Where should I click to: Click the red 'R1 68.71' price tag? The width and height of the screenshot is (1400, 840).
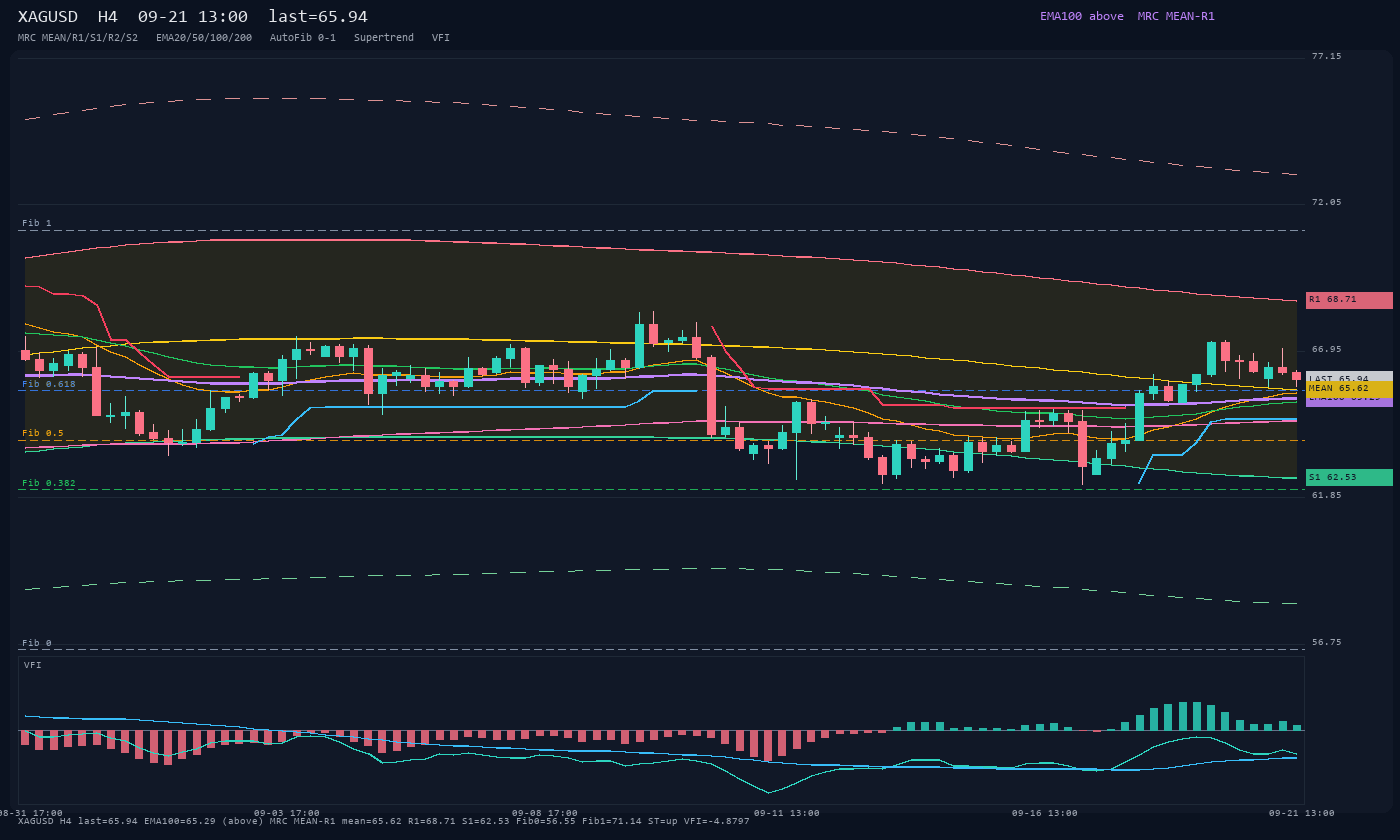pyautogui.click(x=1349, y=300)
